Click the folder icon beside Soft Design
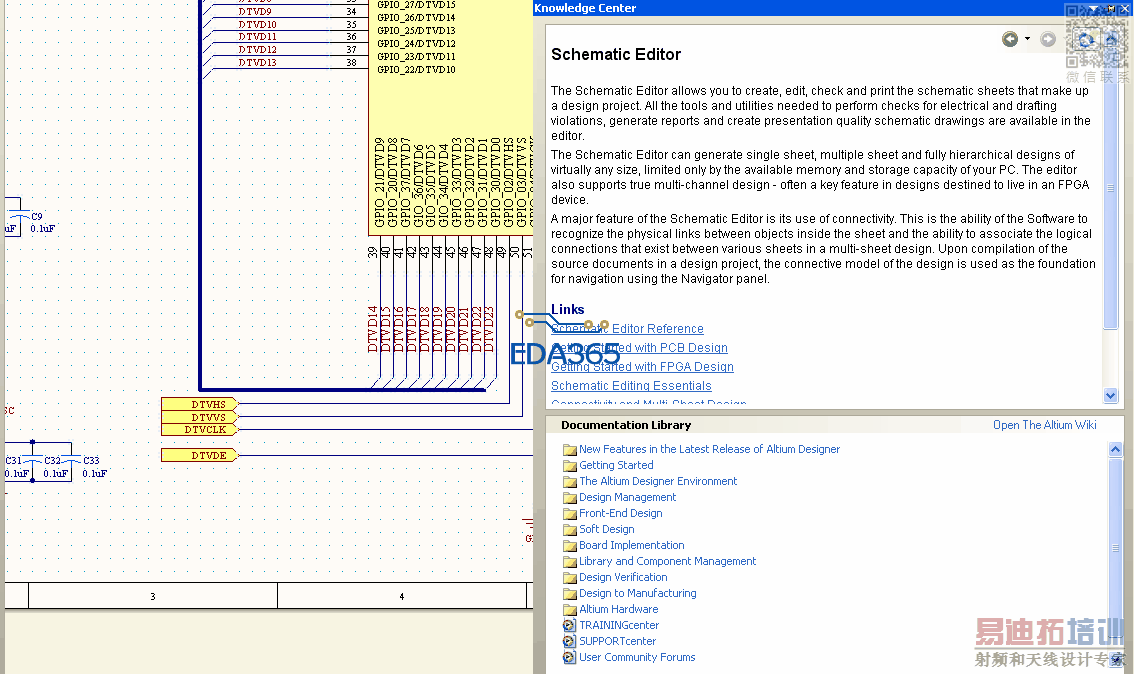Screen dimensions: 1134x674 (570, 529)
